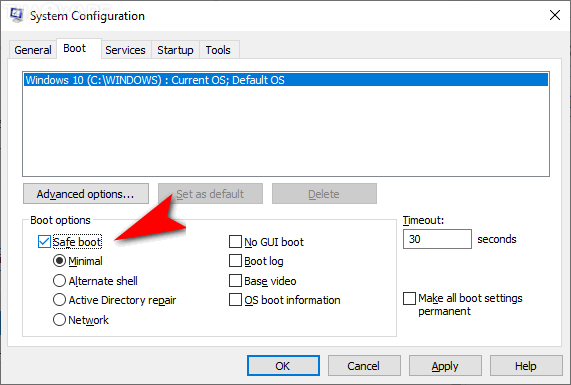Enable OS boot information checkbox

point(235,300)
